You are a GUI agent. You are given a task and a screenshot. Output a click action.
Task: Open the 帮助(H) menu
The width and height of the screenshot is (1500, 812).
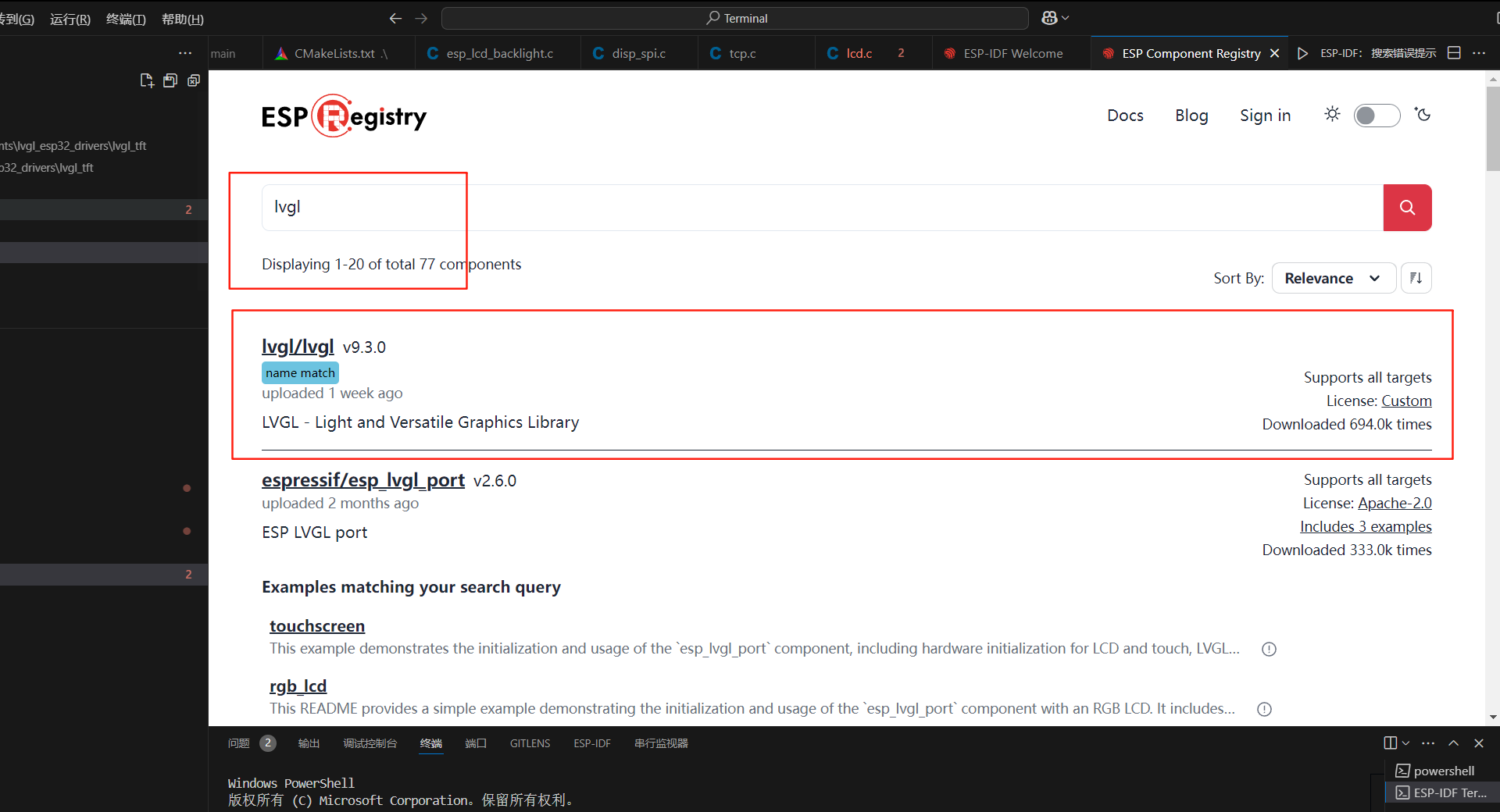point(182,19)
